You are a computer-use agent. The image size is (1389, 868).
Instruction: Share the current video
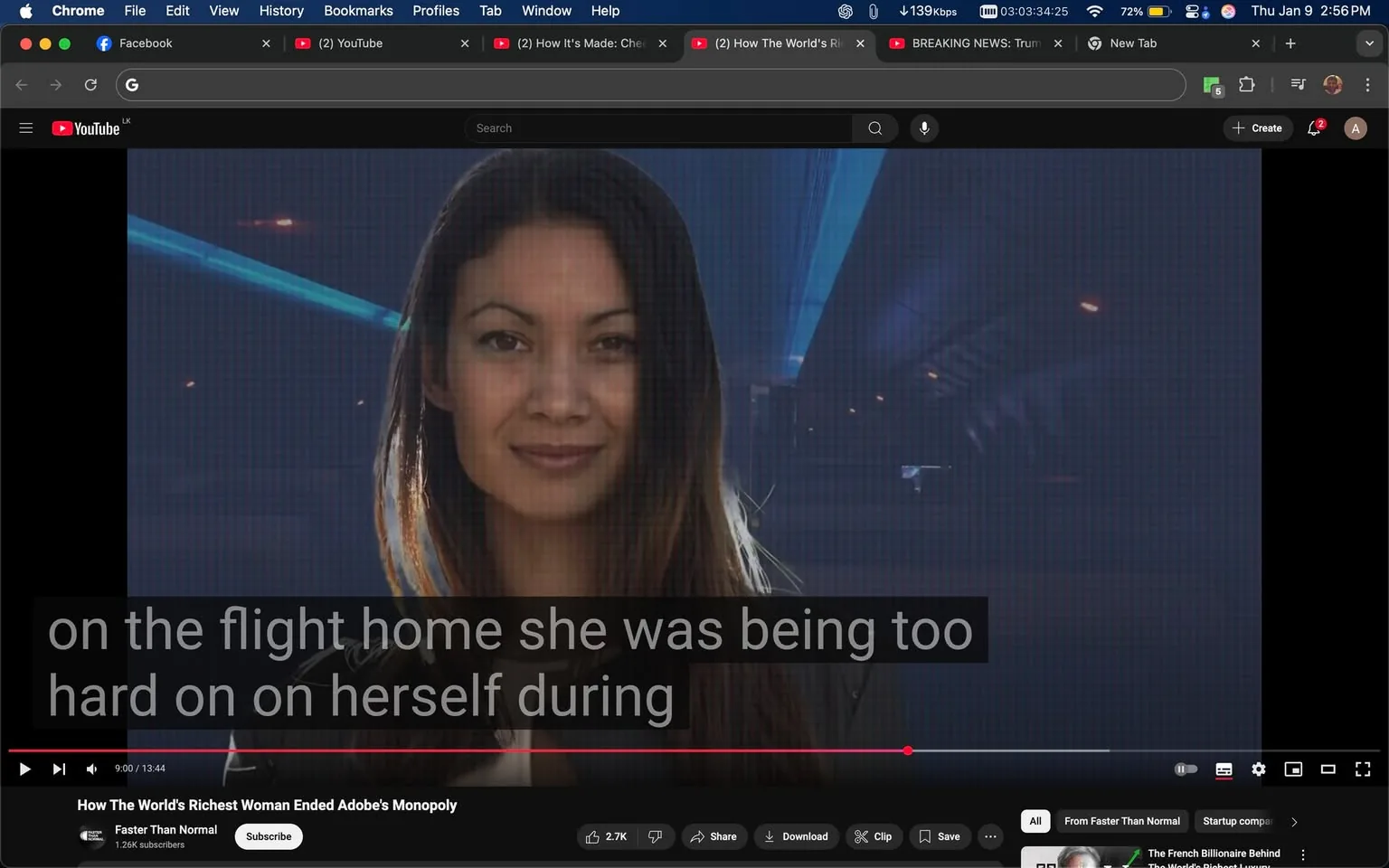point(713,836)
